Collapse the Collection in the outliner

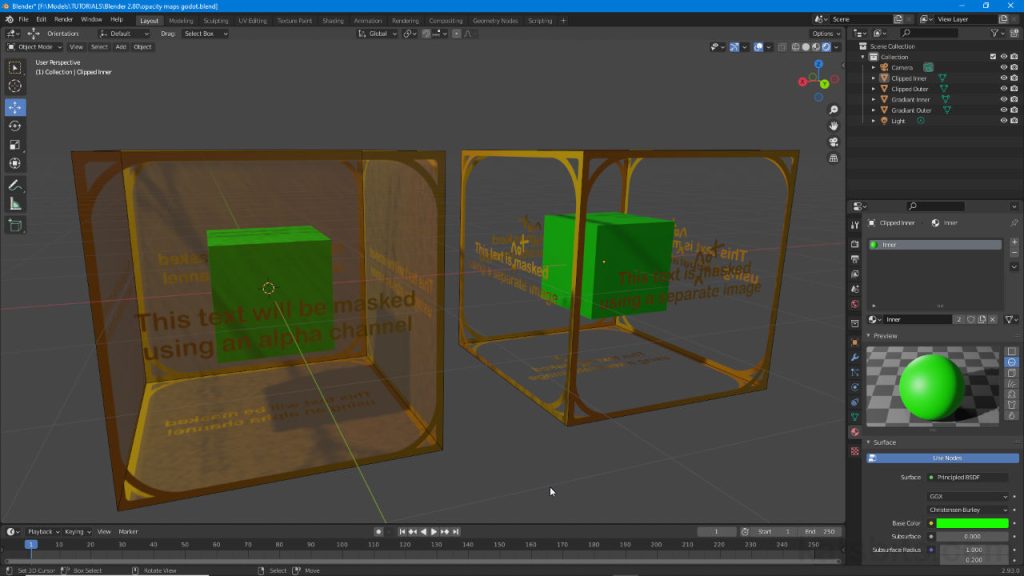862,56
